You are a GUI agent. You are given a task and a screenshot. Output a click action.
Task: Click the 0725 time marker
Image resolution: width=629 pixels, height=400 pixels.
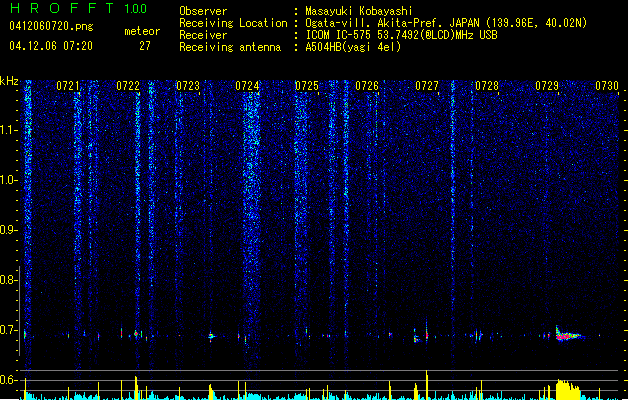(307, 86)
